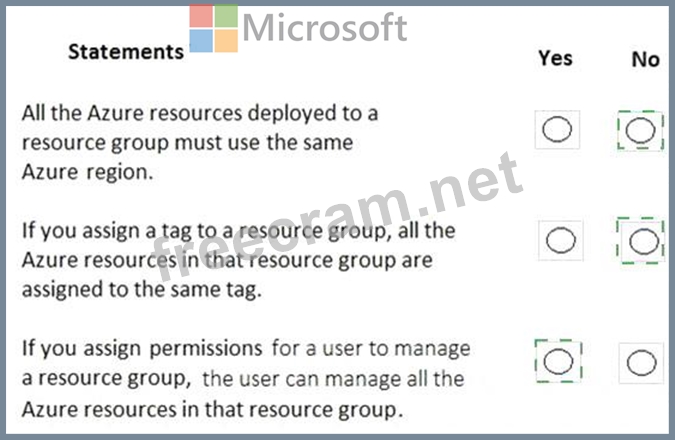Viewport: 675px width, 440px height.
Task: Choose No for the resource group tag statement
Action: [643, 241]
